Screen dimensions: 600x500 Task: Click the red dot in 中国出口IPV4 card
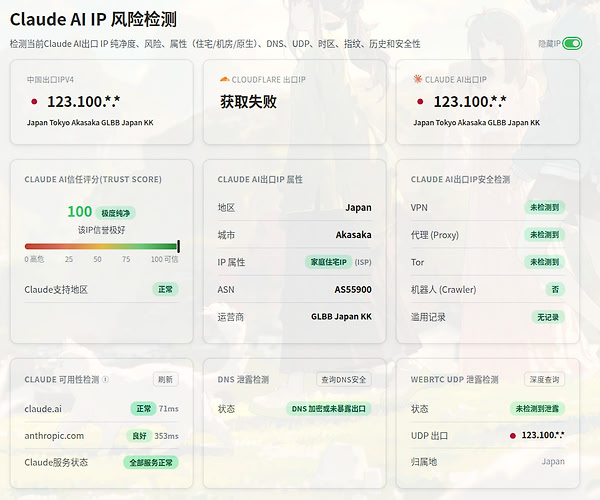(34, 102)
